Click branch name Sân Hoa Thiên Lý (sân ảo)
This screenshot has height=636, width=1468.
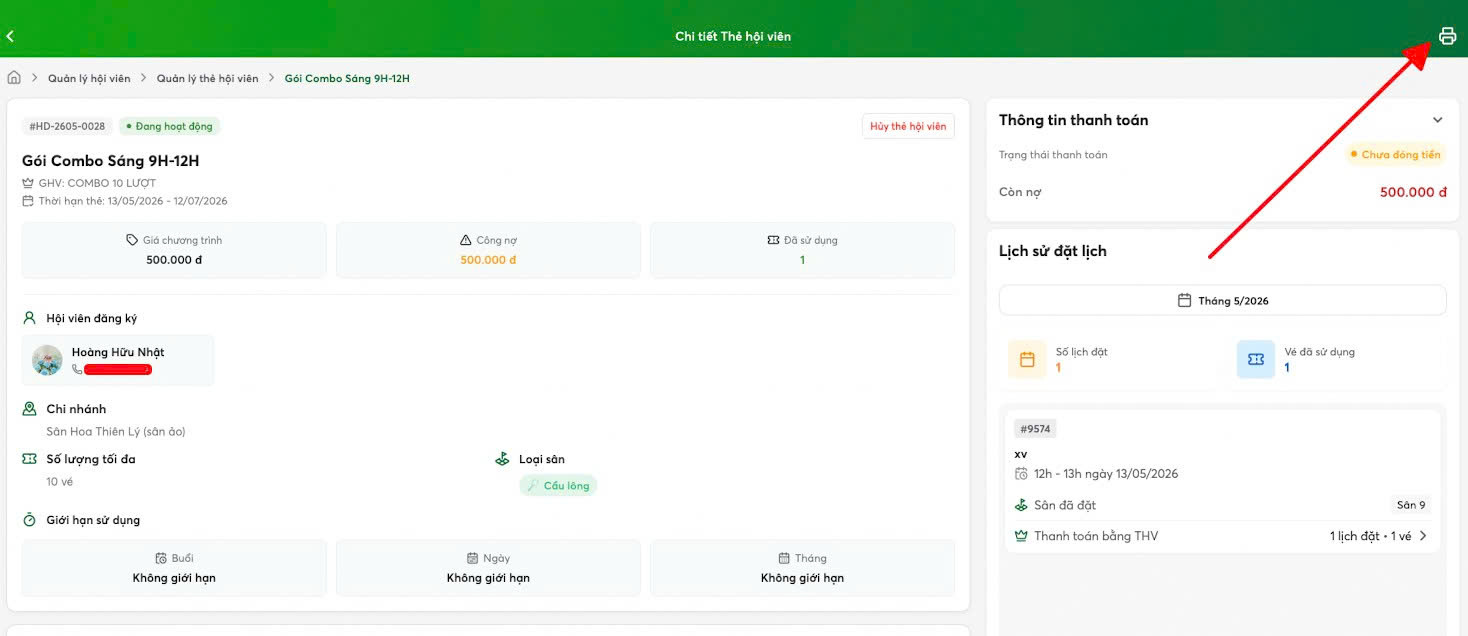pos(116,432)
